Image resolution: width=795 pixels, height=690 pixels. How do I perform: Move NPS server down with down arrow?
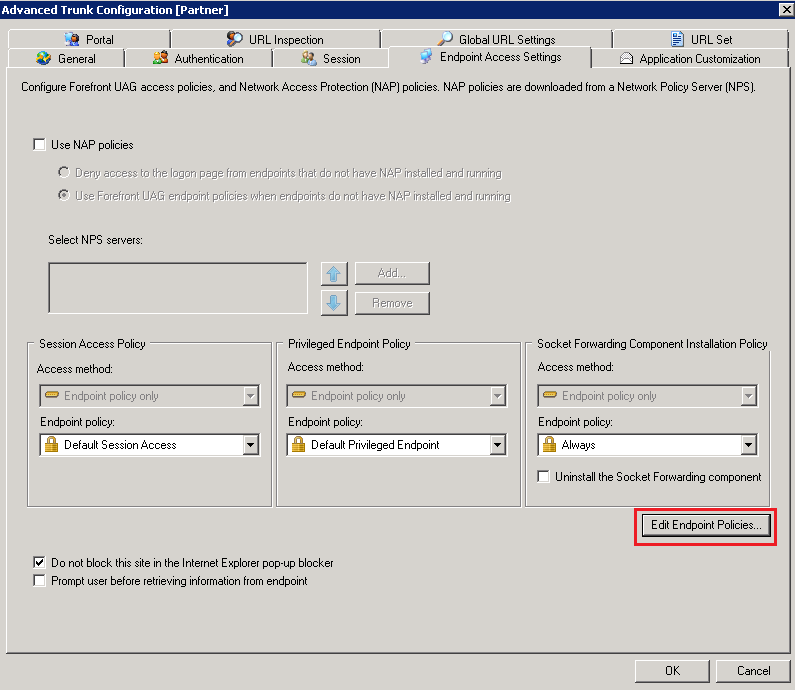[x=334, y=303]
